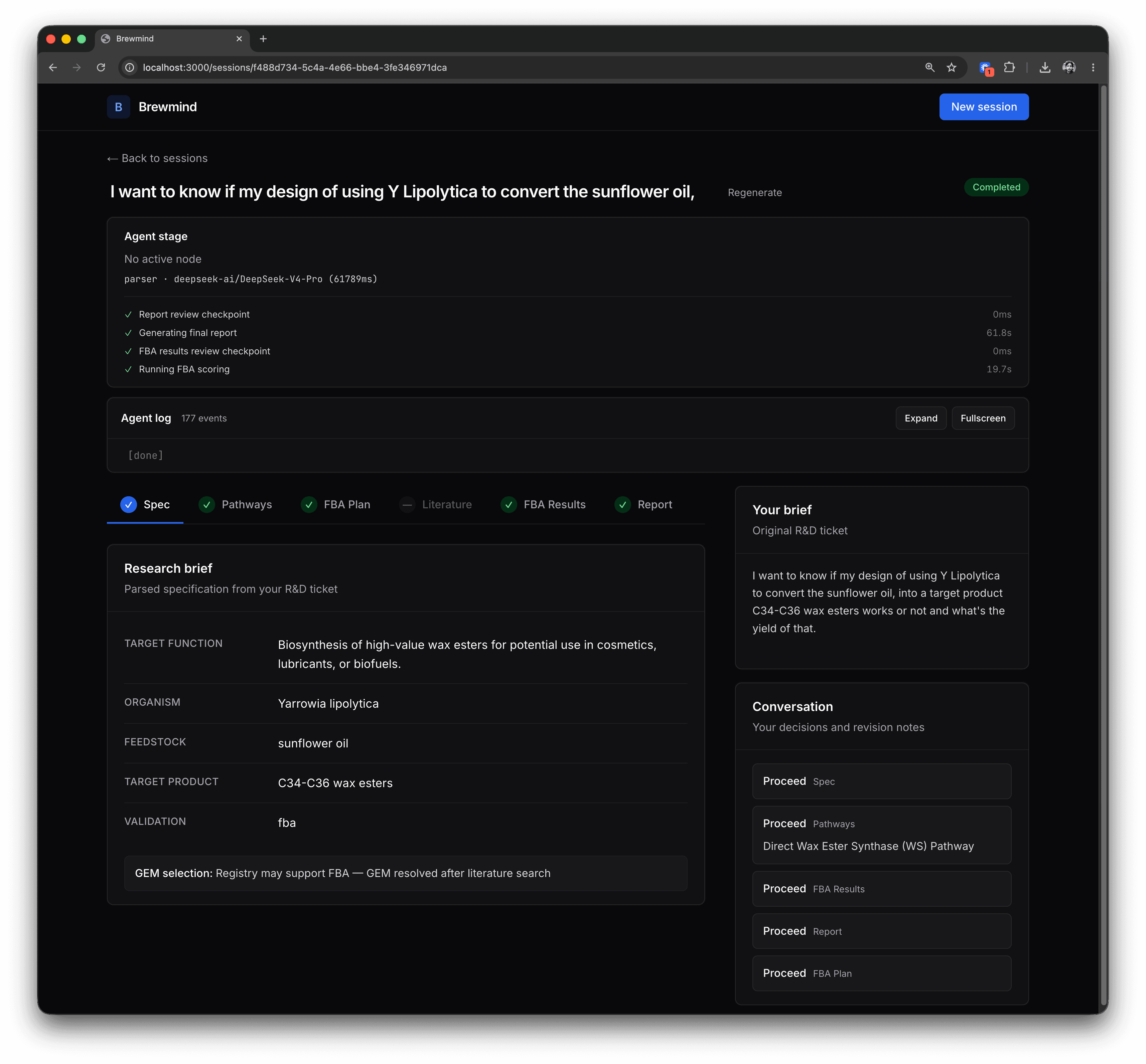Open the Proceed Pathways conversation entry

point(881,835)
